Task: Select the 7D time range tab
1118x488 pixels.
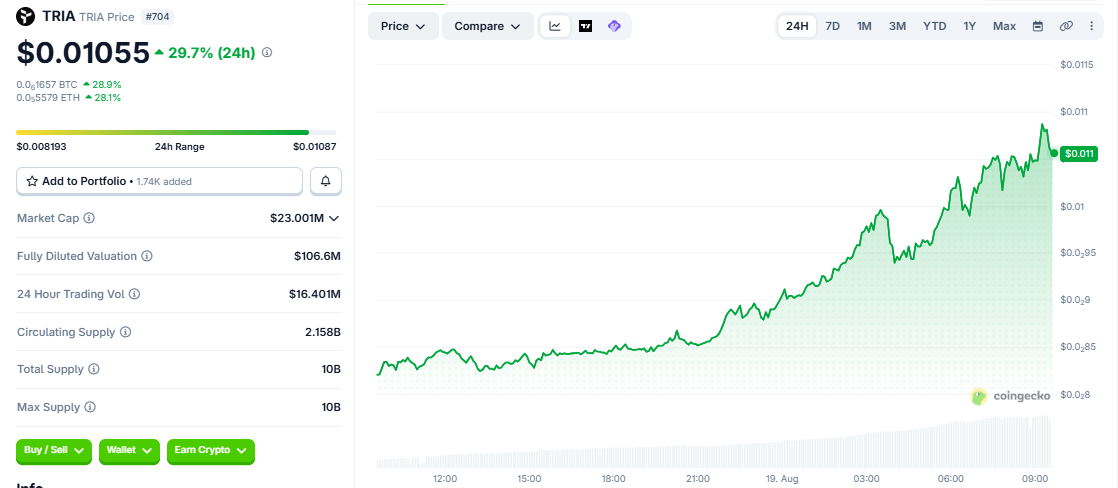Action: pyautogui.click(x=832, y=26)
